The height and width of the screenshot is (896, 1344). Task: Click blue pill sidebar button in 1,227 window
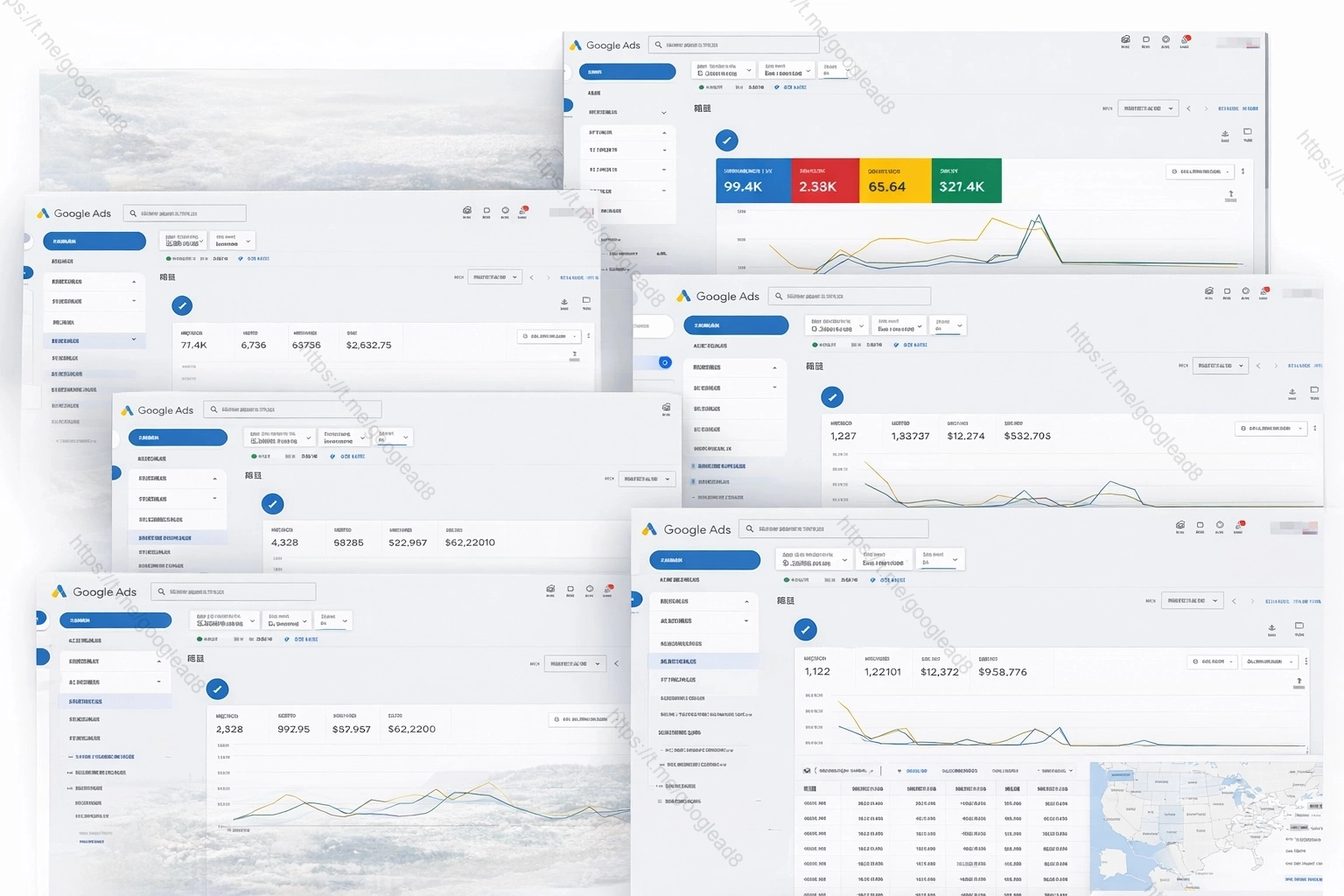click(736, 325)
